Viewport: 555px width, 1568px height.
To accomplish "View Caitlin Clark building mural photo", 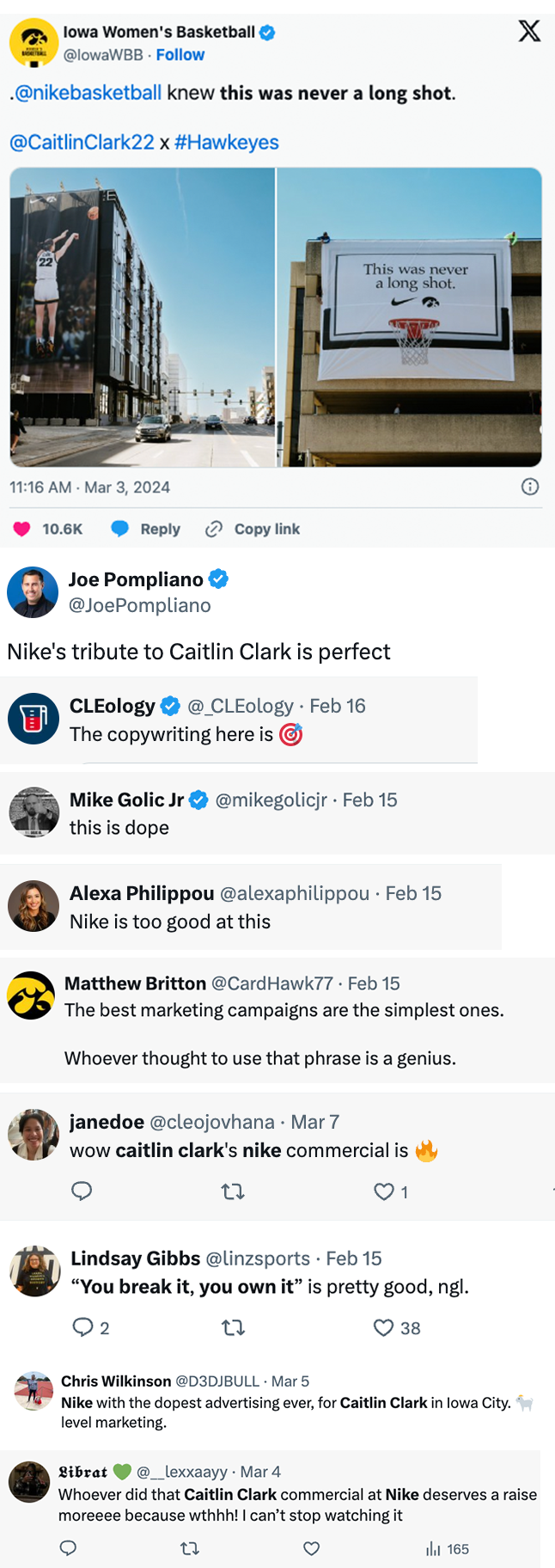I will 142,317.
